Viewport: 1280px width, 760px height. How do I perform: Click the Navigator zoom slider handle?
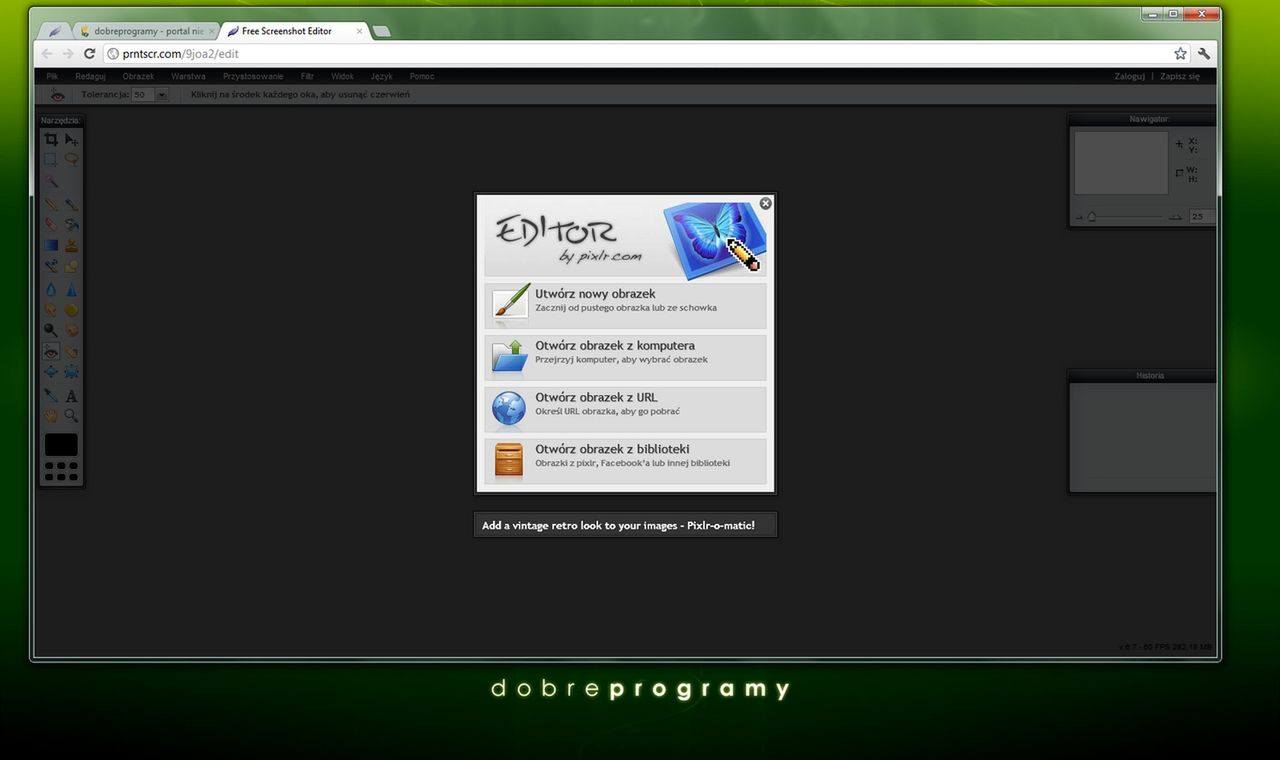coord(1092,217)
